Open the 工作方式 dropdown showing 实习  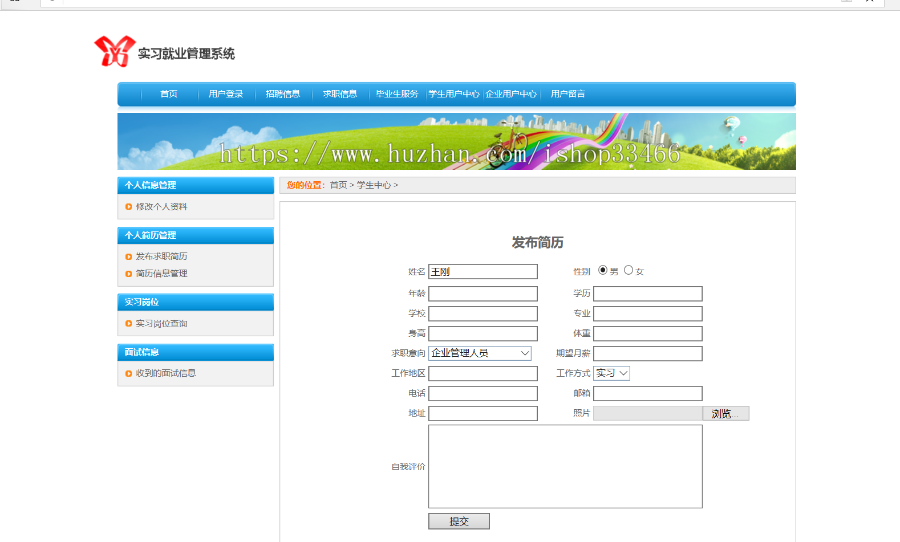tap(612, 373)
